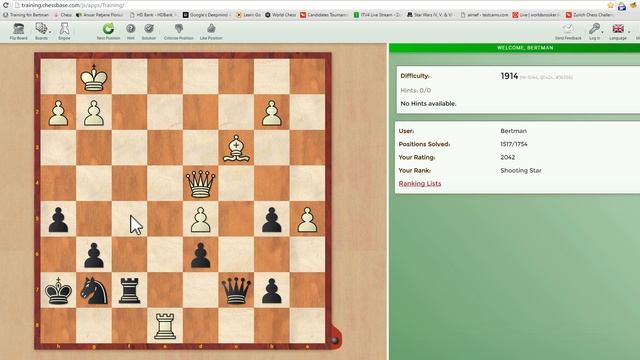
Task: Click the Flip Board toolbar icon
Action: click(18, 31)
